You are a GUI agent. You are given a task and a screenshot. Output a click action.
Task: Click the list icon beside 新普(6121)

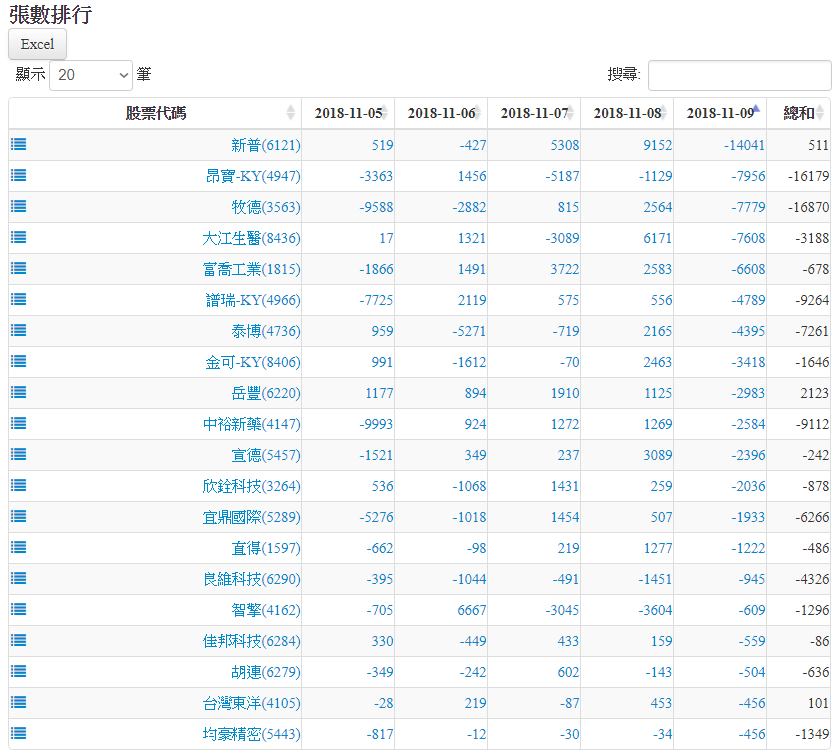point(19,144)
